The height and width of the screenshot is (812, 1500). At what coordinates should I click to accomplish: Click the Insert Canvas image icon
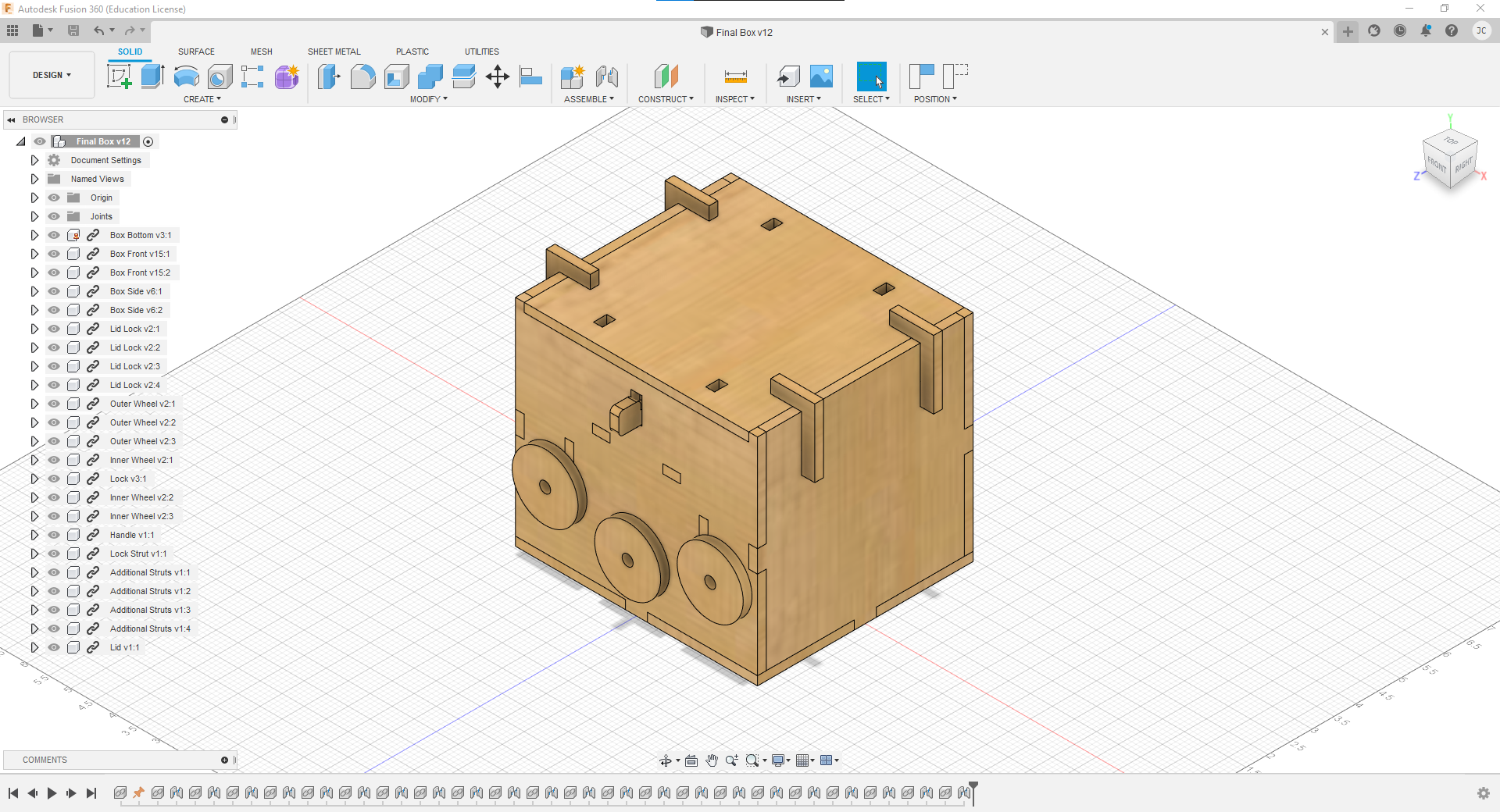point(821,77)
